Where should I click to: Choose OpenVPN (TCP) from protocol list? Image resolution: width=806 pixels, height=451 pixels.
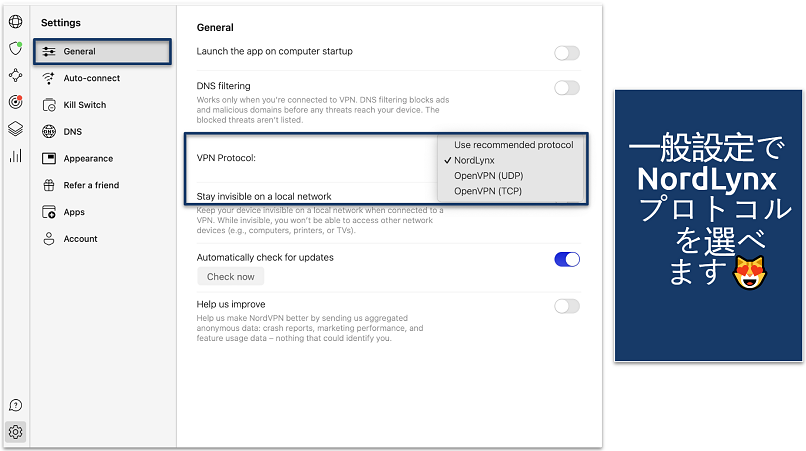tap(488, 190)
